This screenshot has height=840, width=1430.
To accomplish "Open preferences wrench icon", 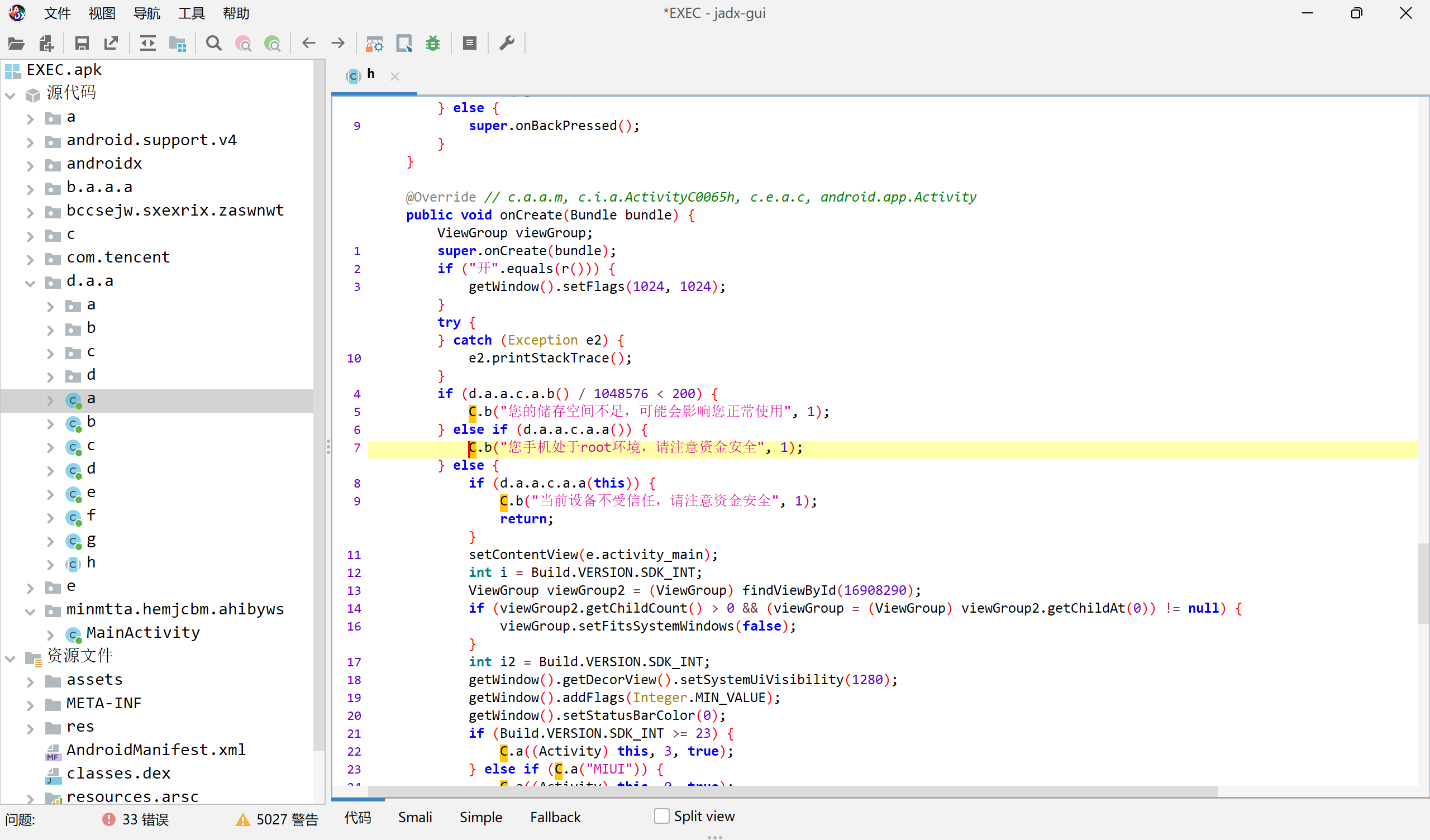I will (507, 43).
